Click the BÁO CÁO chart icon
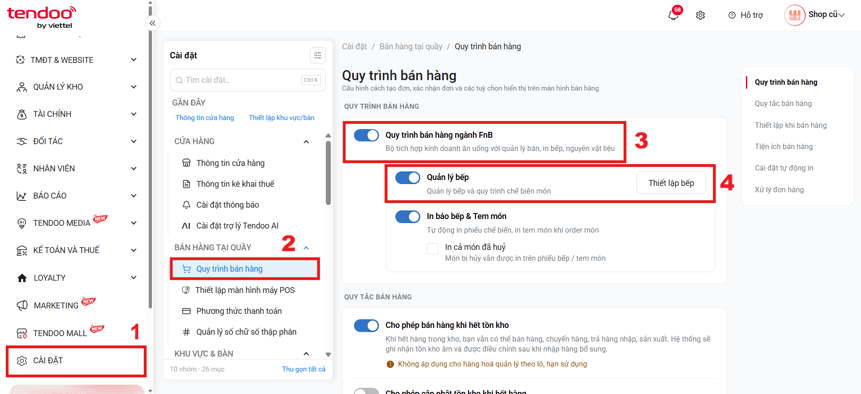 [x=21, y=195]
